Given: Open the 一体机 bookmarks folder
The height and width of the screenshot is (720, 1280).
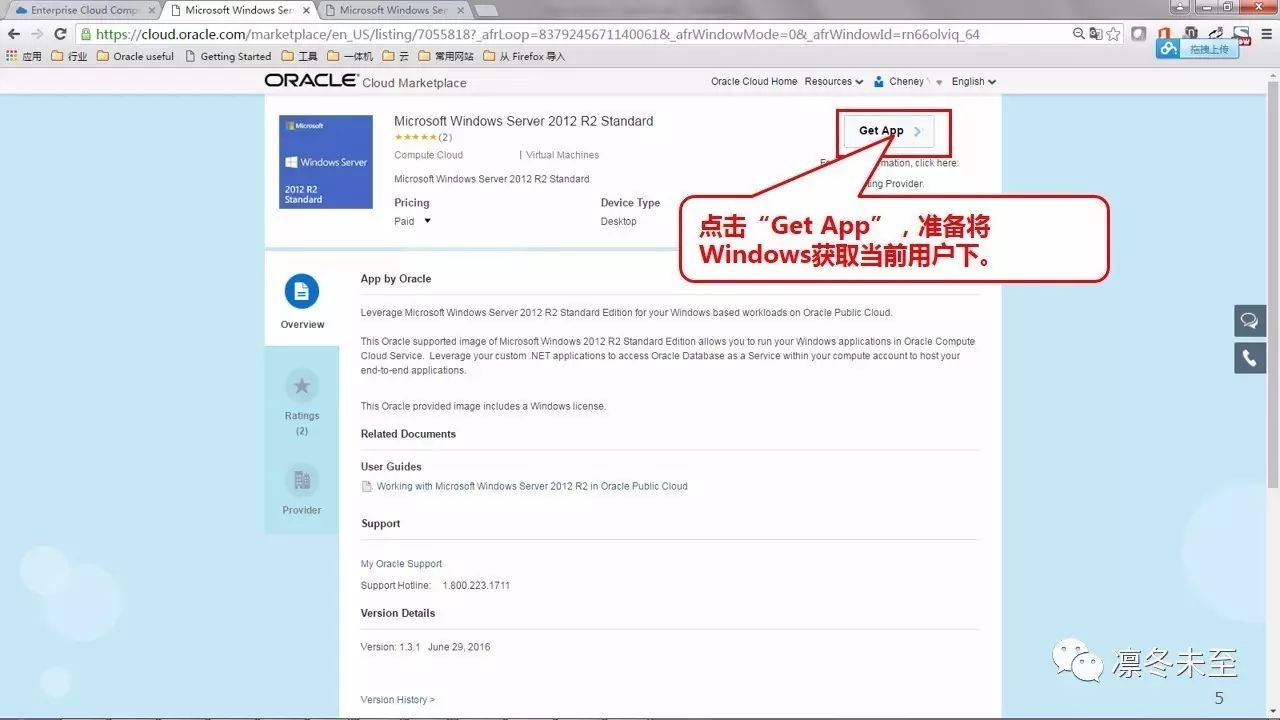Looking at the screenshot, I should [350, 56].
